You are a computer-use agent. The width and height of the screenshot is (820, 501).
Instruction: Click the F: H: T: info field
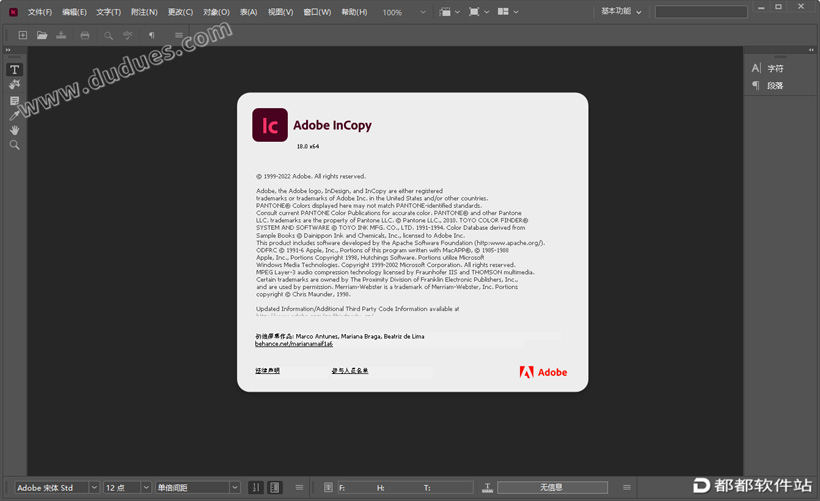[x=405, y=487]
